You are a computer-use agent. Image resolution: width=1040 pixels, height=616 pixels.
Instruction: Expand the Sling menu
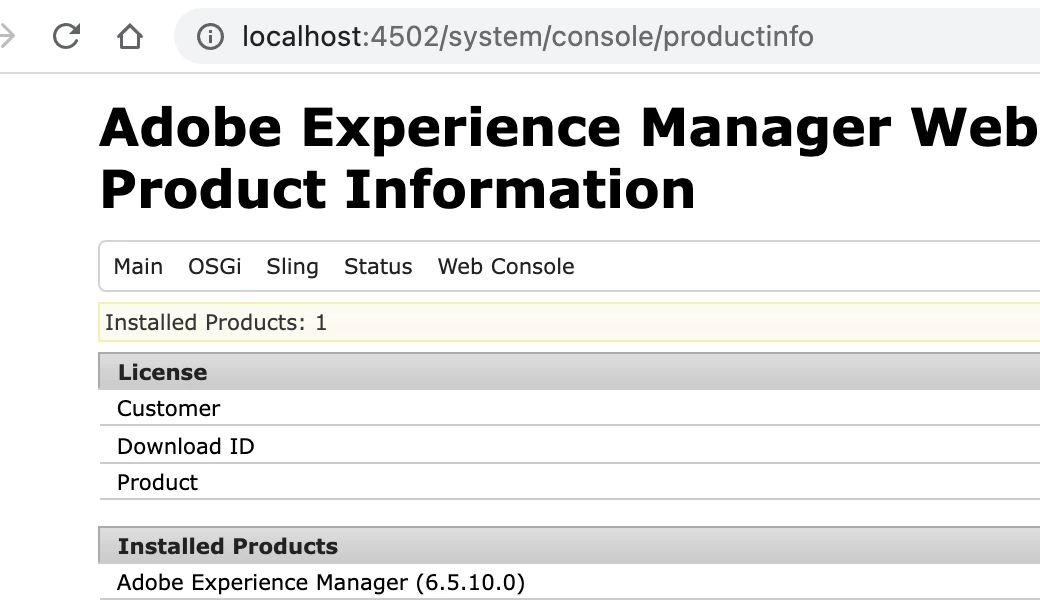point(292,267)
